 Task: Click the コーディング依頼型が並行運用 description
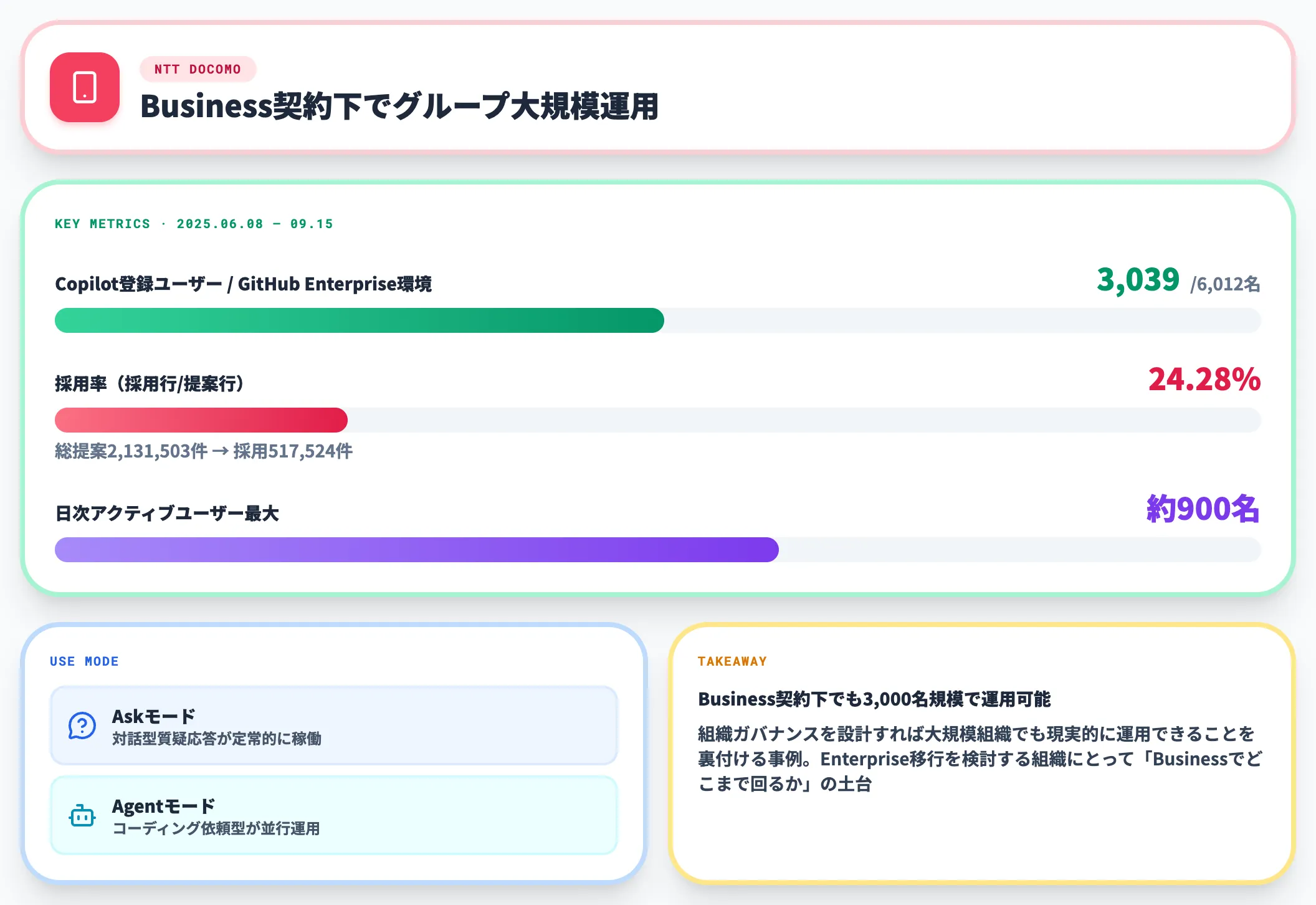pos(216,829)
